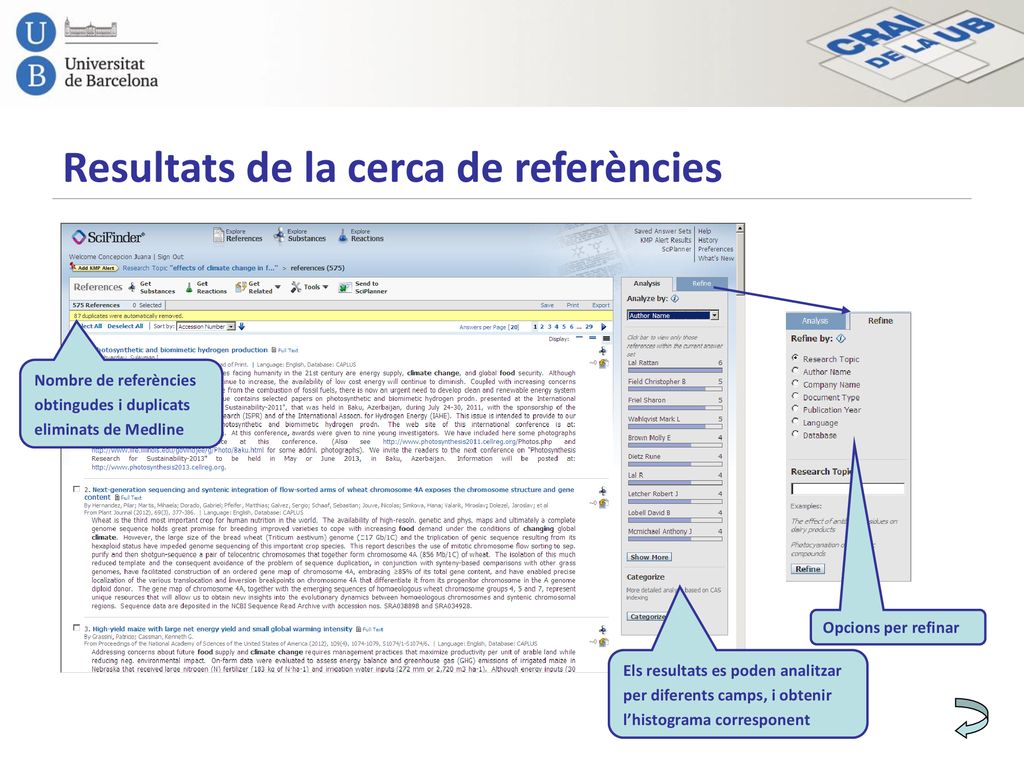This screenshot has height=768, width=1024.
Task: Click Deselect All link
Action: [x=125, y=326]
